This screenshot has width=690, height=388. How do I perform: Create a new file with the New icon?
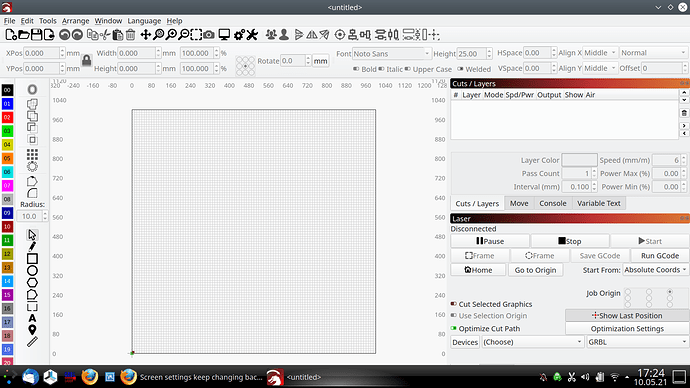tap(11, 35)
